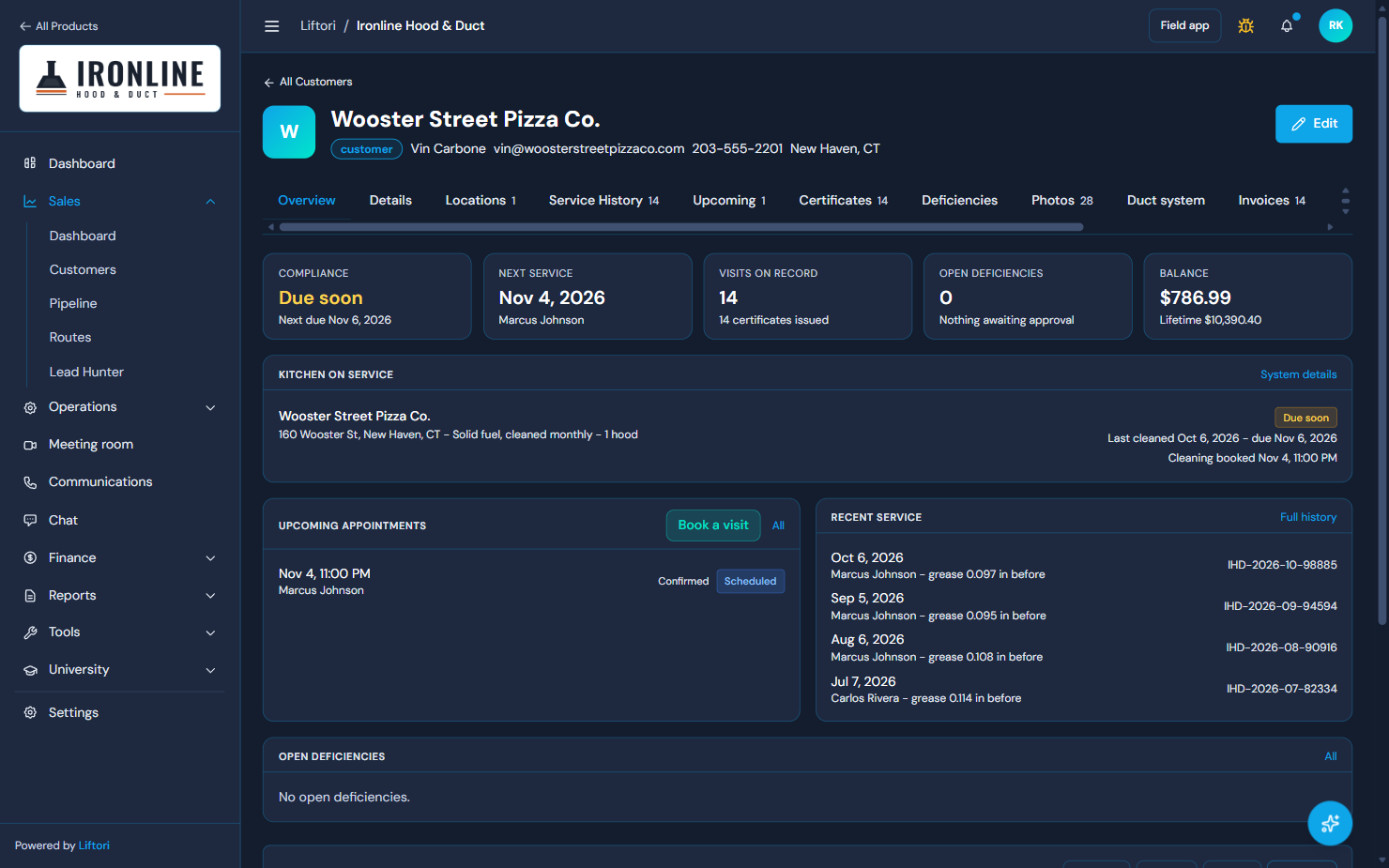
Task: Expand the Finance sidebar section
Action: coord(120,558)
